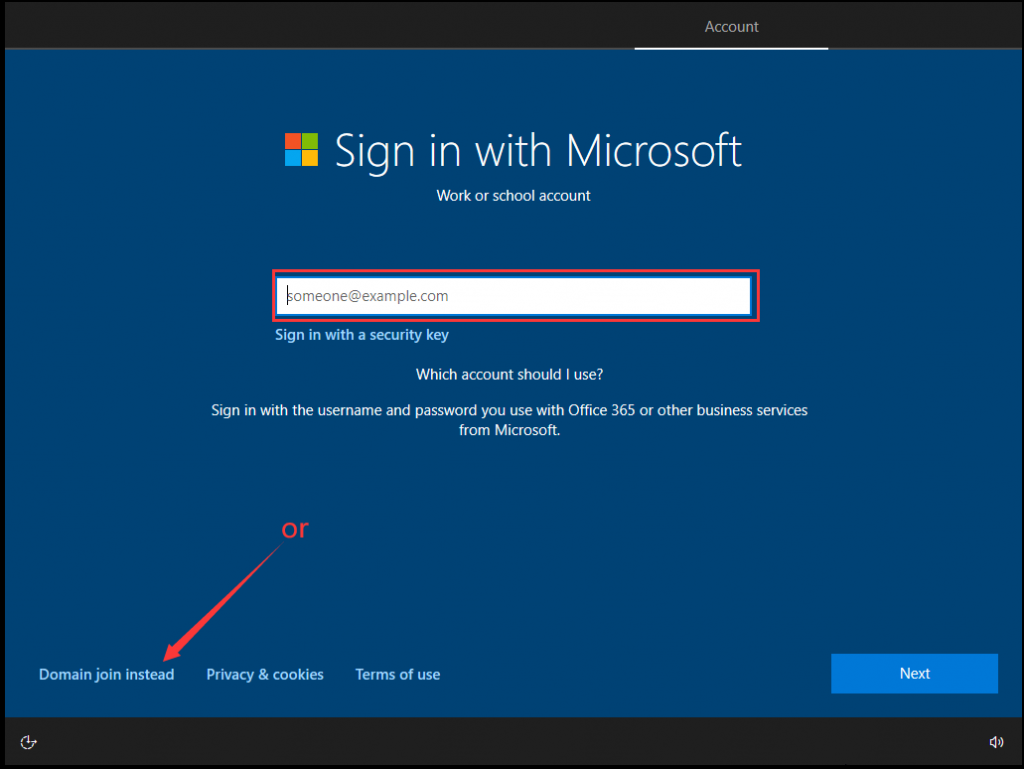1024x769 pixels.
Task: Open Sign in with a security key
Action: (x=361, y=335)
